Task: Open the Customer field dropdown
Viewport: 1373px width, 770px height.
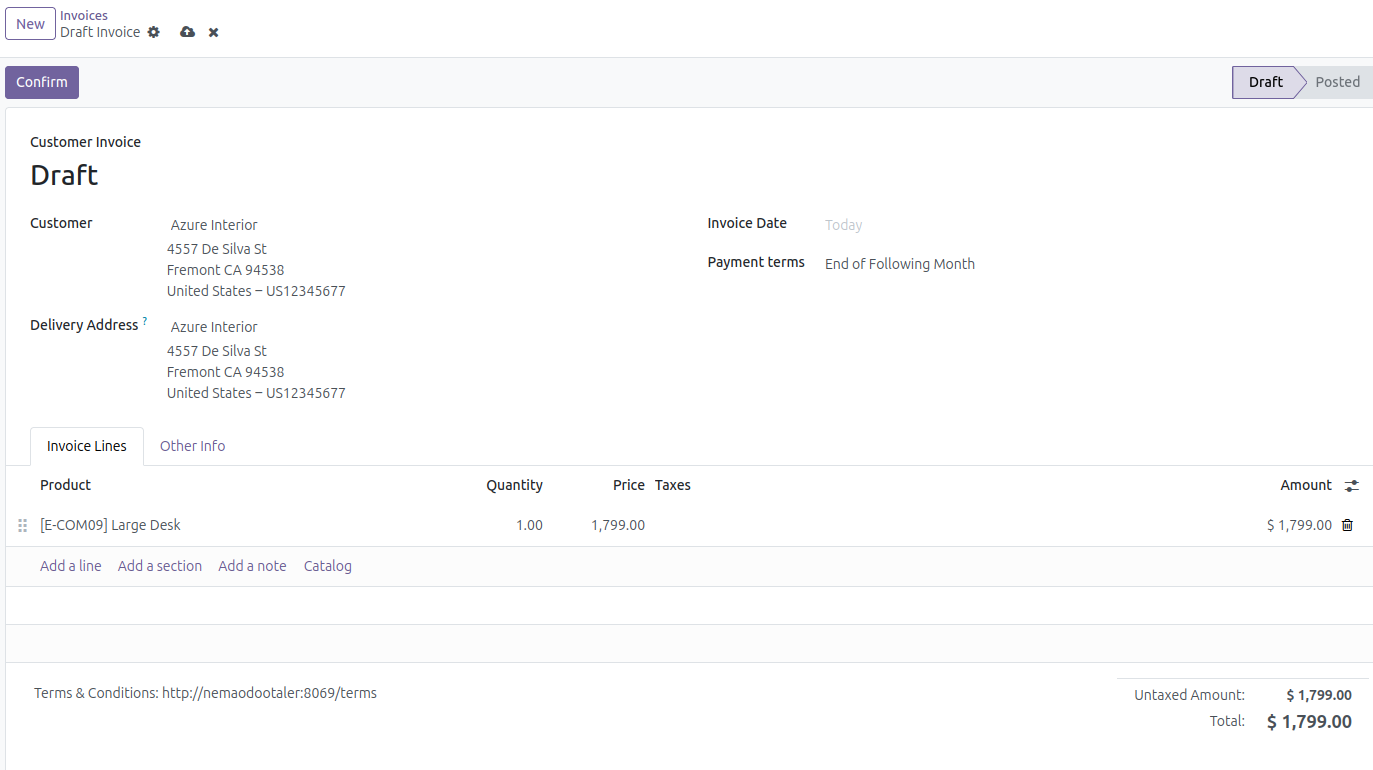Action: coord(400,225)
